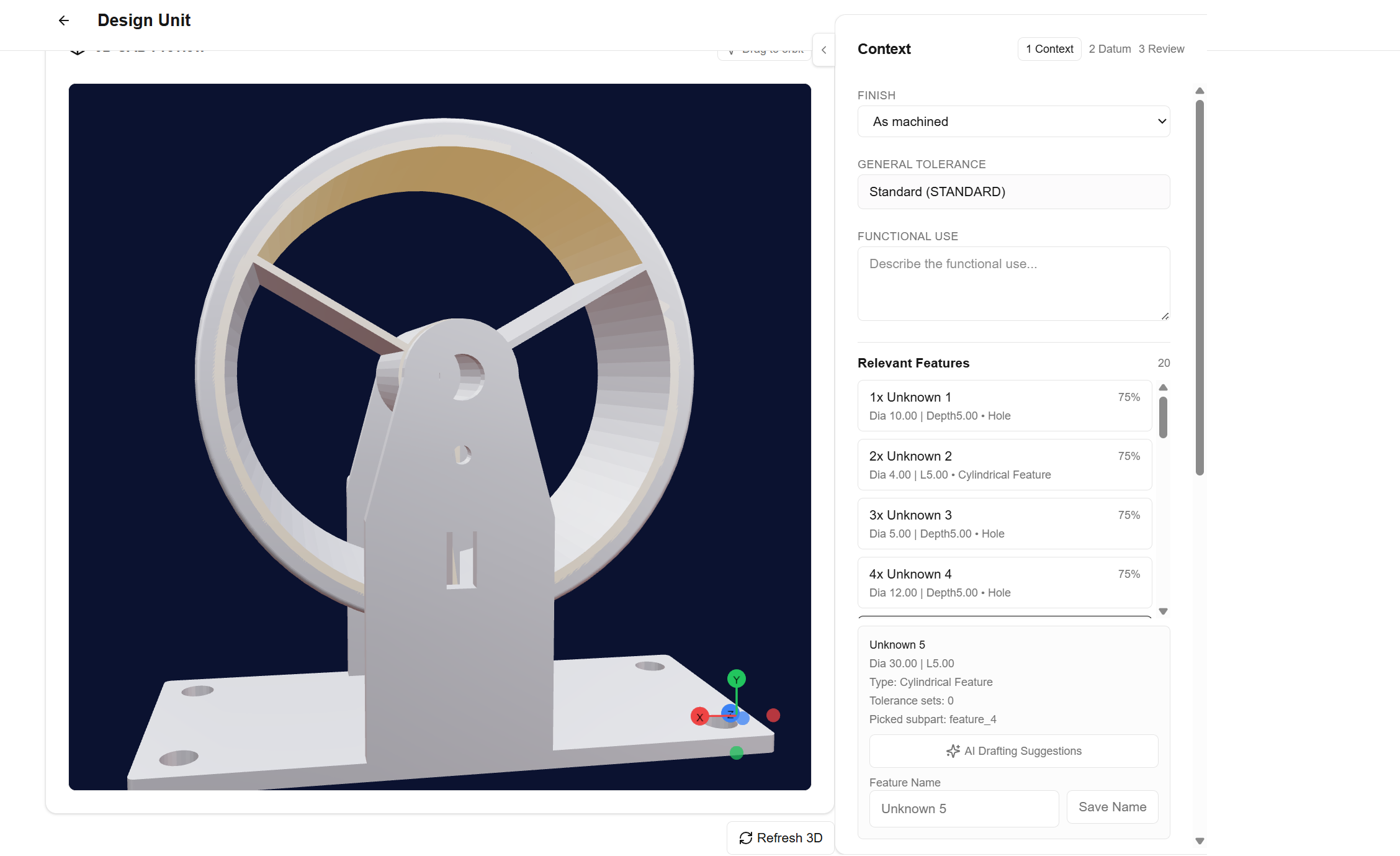
Task: Go back using the arrow beside Design Unit
Action: click(x=63, y=20)
